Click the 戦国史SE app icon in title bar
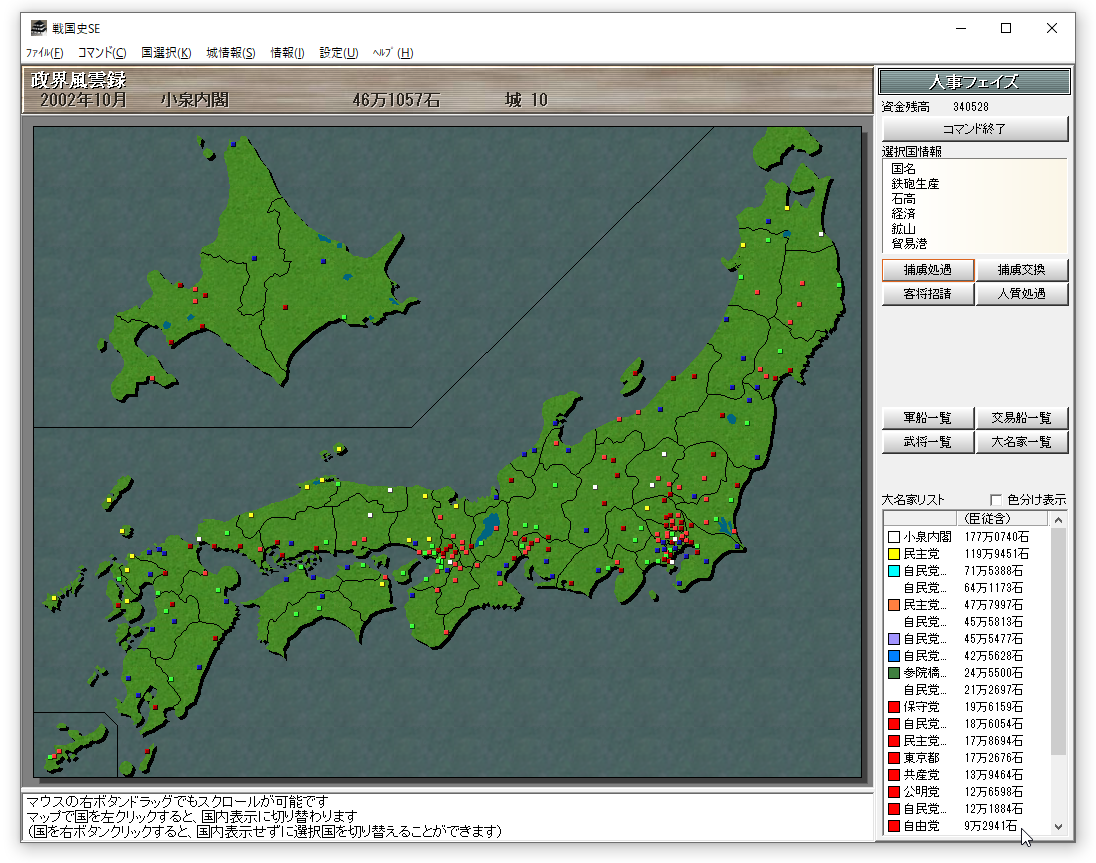This screenshot has width=1096, height=863. pos(38,28)
